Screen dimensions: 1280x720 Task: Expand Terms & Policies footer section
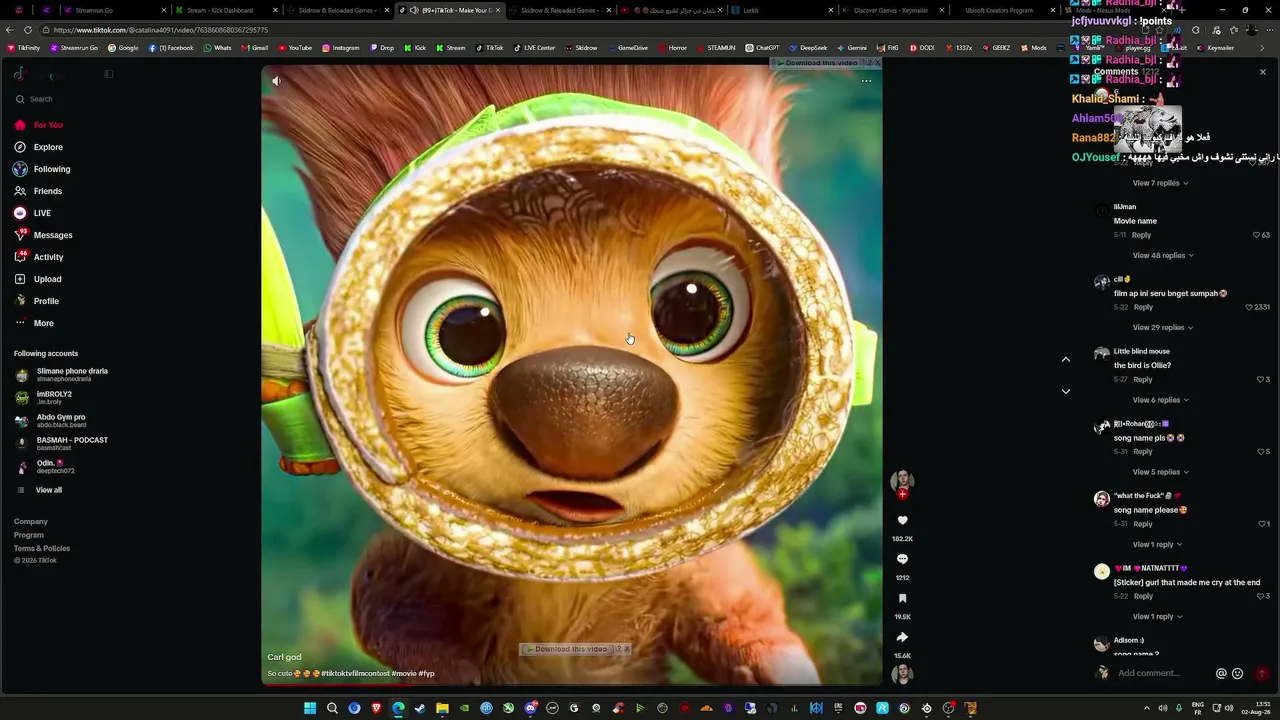[x=42, y=548]
